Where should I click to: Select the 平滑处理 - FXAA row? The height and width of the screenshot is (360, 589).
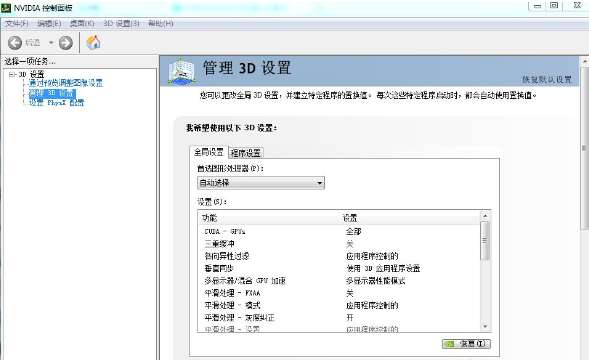point(339,293)
